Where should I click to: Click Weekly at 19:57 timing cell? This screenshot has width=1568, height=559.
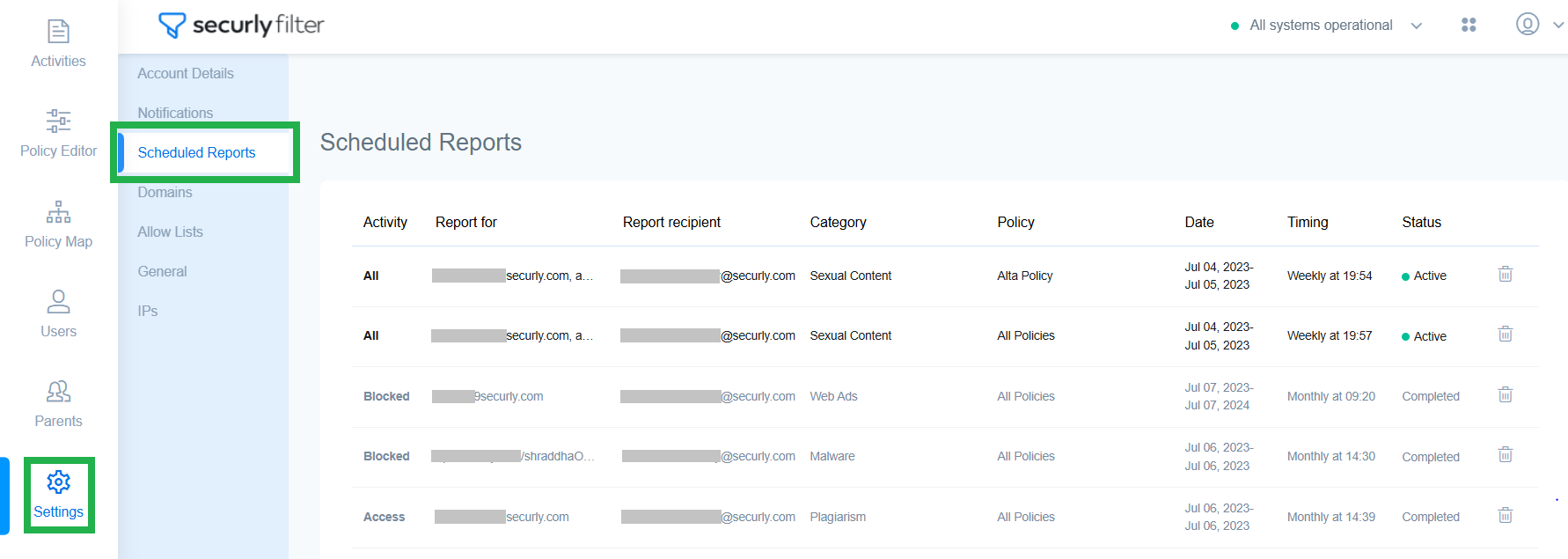pyautogui.click(x=1330, y=335)
